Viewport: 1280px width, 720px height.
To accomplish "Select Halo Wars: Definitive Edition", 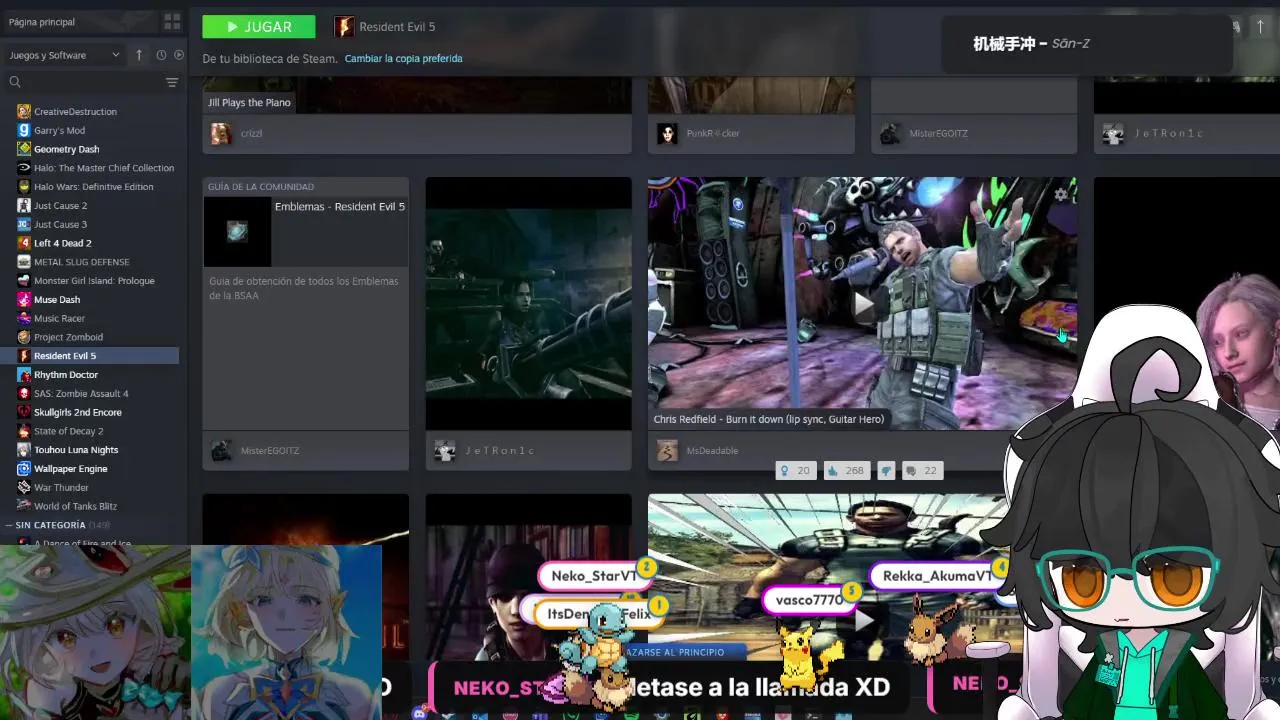I will (x=94, y=187).
